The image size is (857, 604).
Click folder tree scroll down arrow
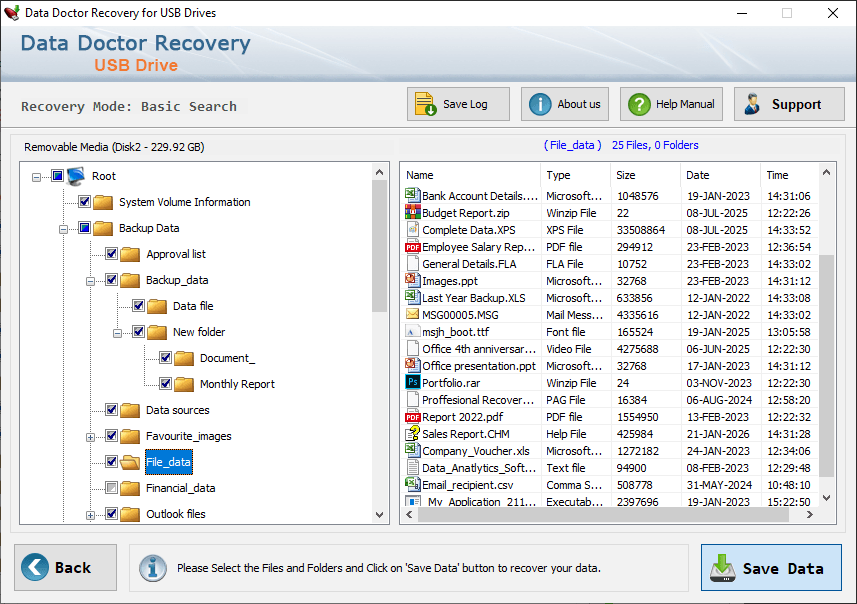[x=379, y=515]
